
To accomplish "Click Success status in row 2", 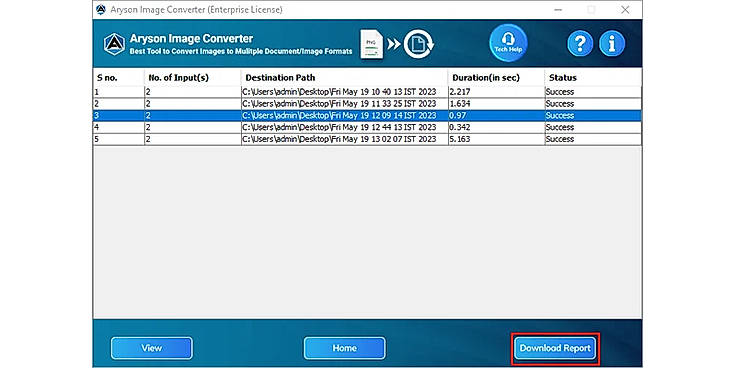I will pyautogui.click(x=593, y=104).
